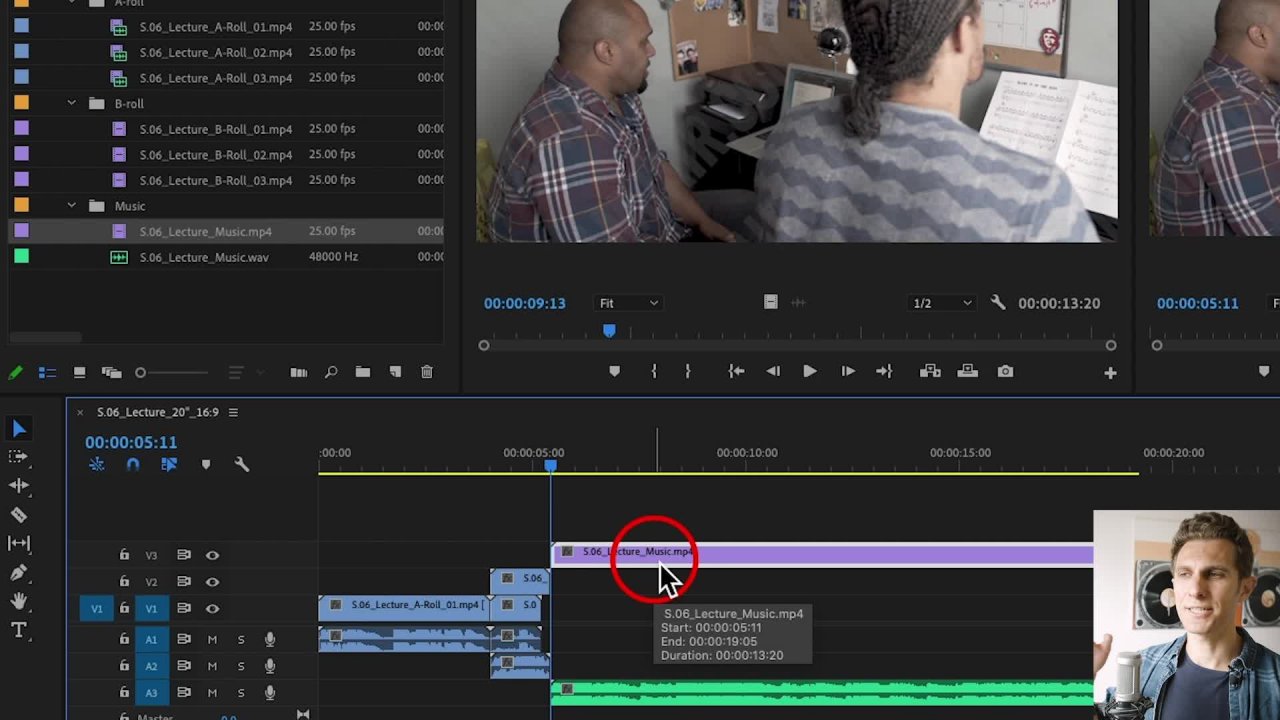
Task: Select S.06_Lecture_Music.wav in project panel
Action: (204, 257)
